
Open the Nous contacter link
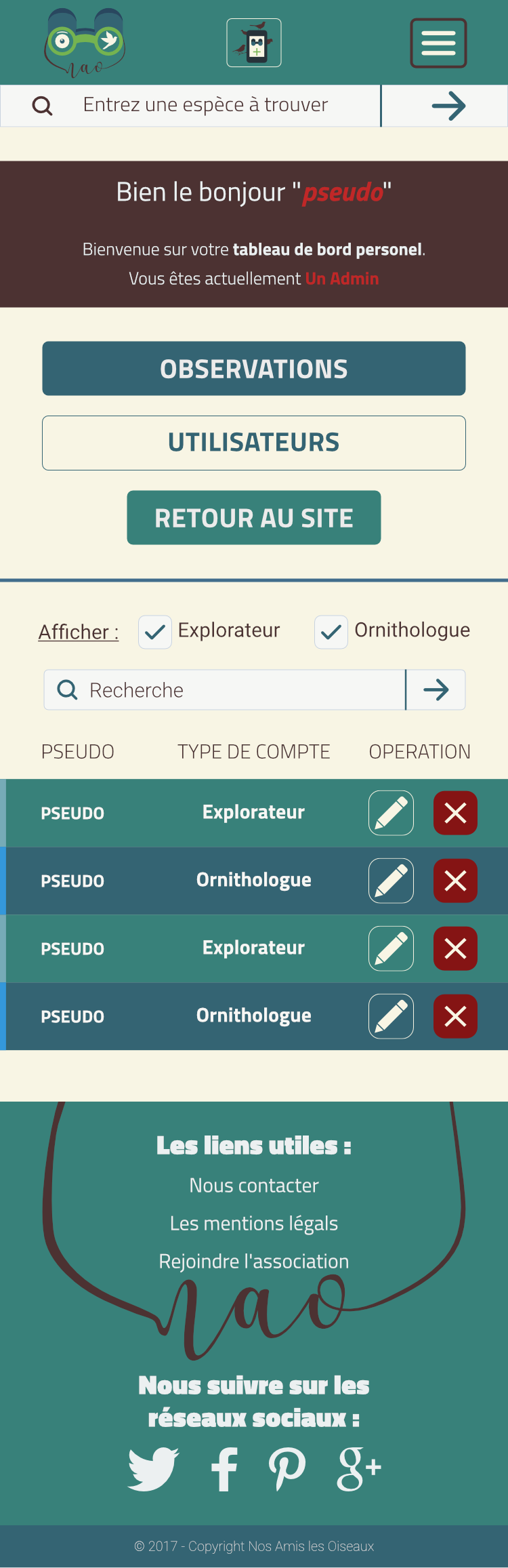click(x=254, y=1186)
